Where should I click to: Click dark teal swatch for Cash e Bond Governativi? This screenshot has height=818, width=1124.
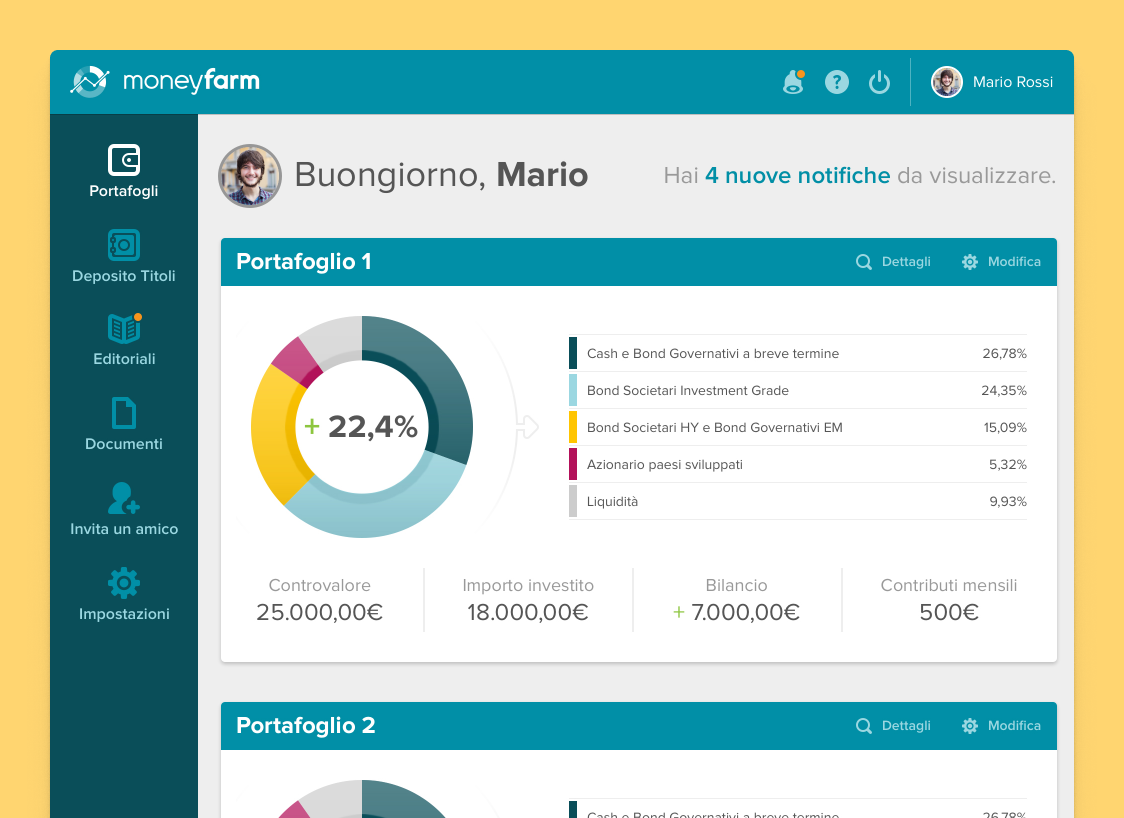pos(573,353)
